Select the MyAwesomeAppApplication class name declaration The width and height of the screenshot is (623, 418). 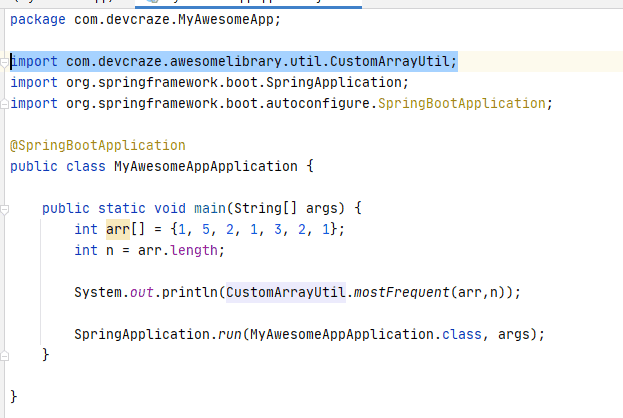tap(205, 166)
